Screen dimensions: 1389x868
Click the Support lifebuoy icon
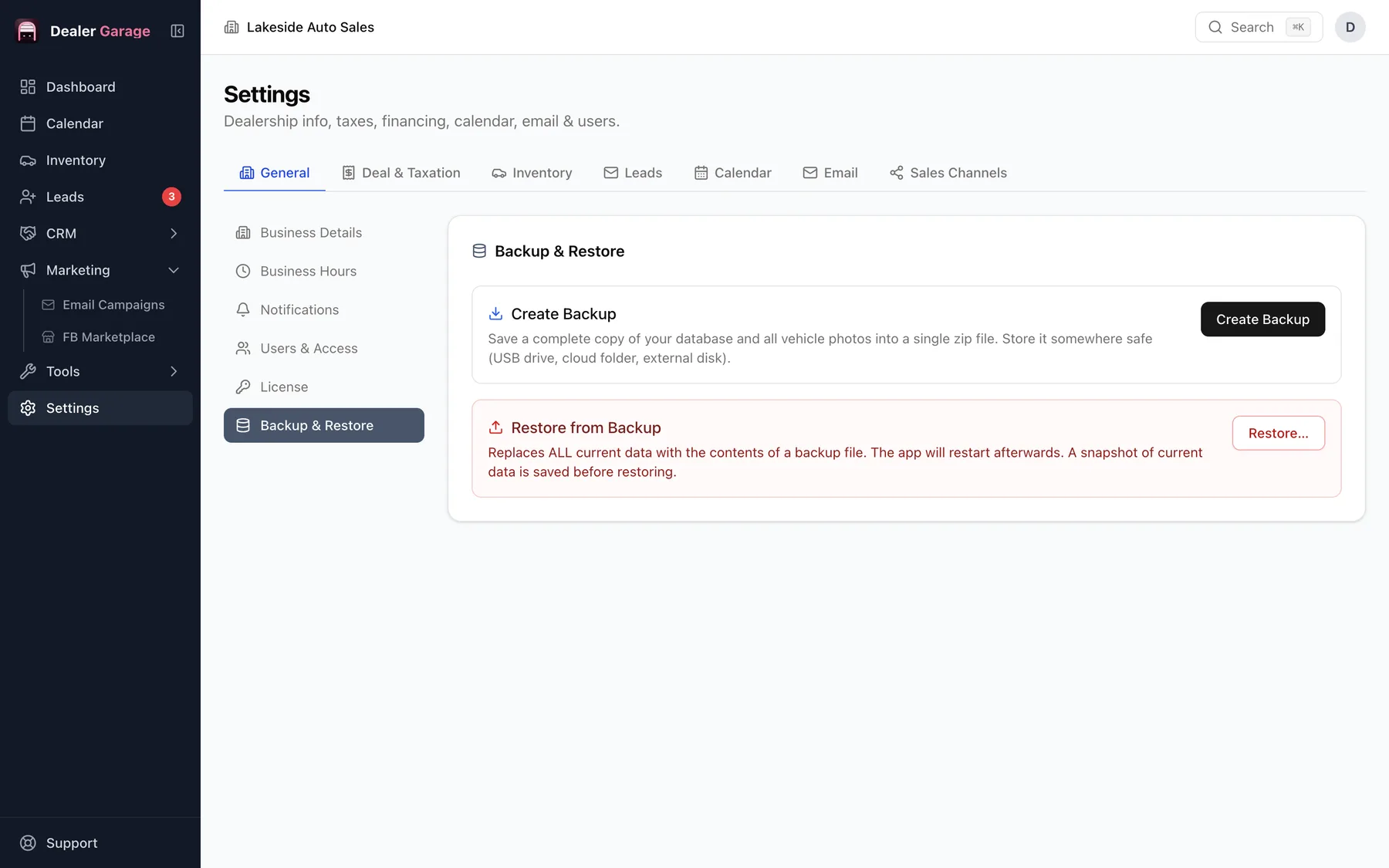(x=28, y=843)
